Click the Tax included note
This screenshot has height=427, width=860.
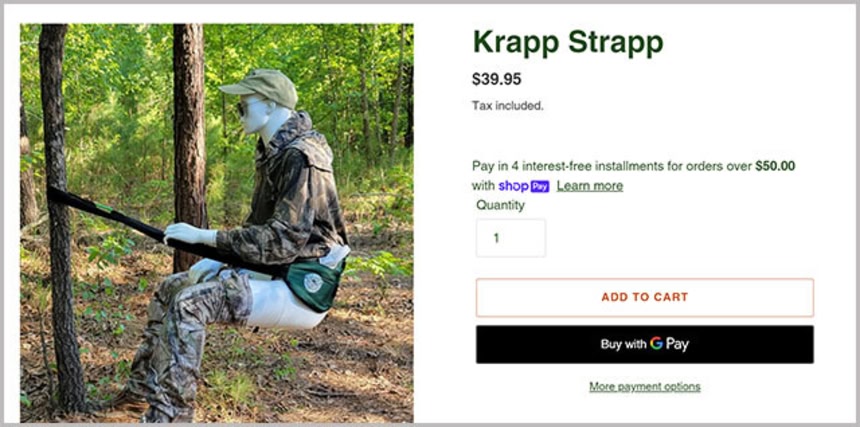[x=507, y=105]
